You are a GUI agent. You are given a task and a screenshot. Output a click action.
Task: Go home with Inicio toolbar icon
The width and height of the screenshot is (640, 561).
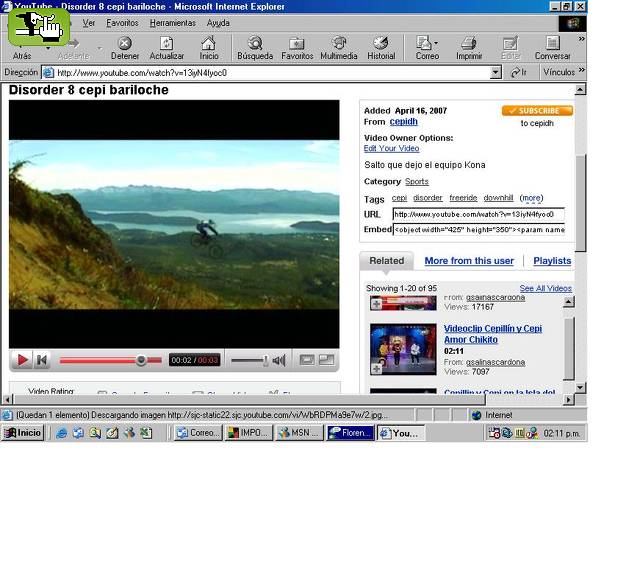tap(209, 48)
